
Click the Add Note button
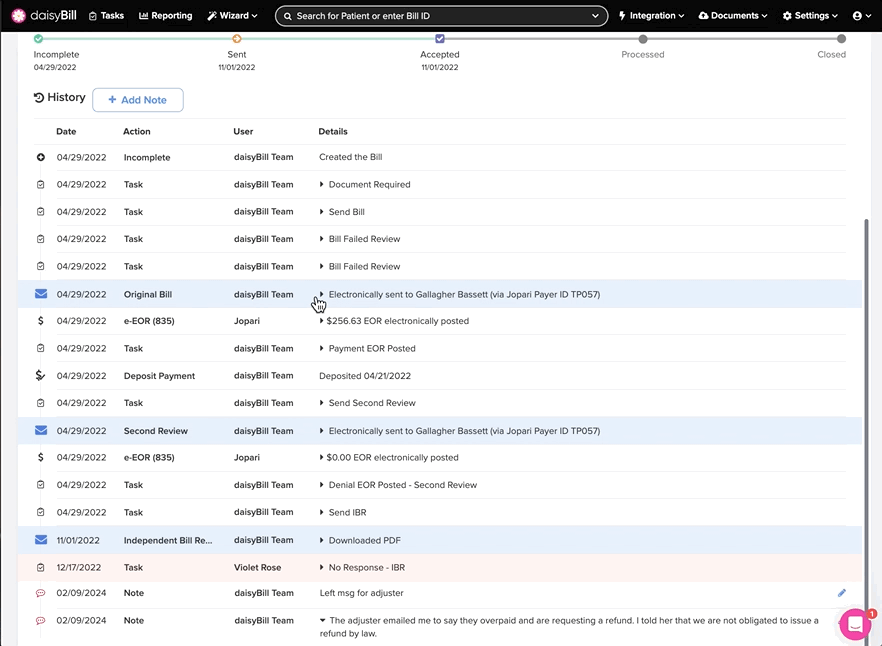pos(138,100)
